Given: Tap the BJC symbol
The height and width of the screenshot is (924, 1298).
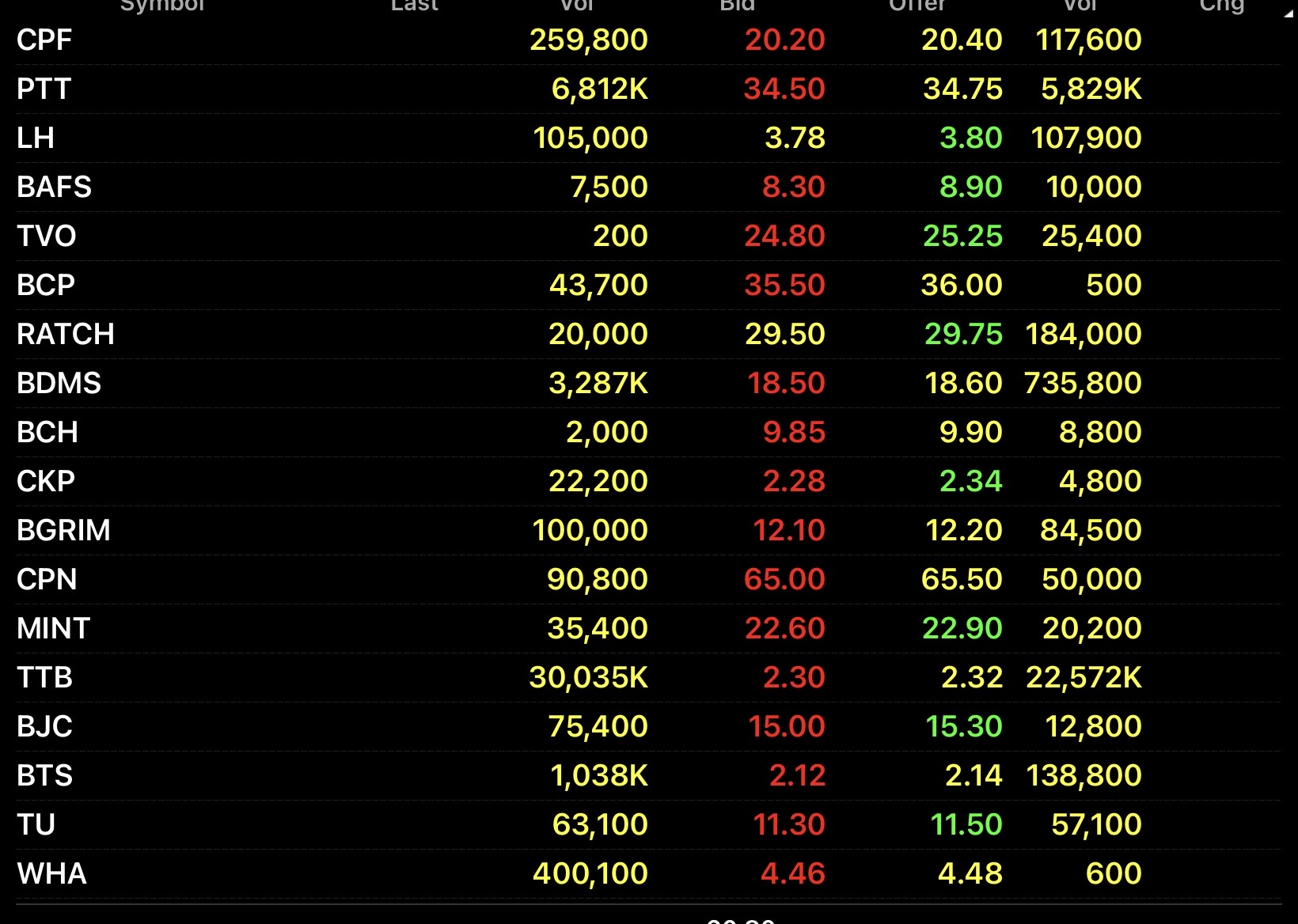Looking at the screenshot, I should click(45, 726).
